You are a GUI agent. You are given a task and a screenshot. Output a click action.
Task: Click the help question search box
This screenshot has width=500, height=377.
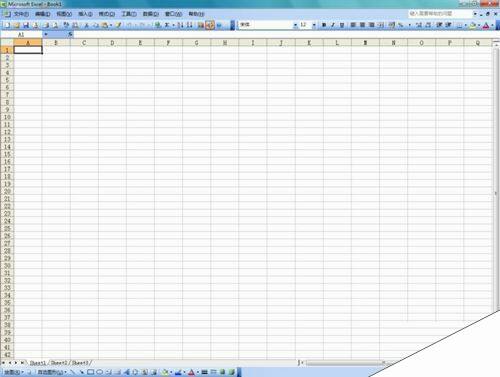click(439, 14)
